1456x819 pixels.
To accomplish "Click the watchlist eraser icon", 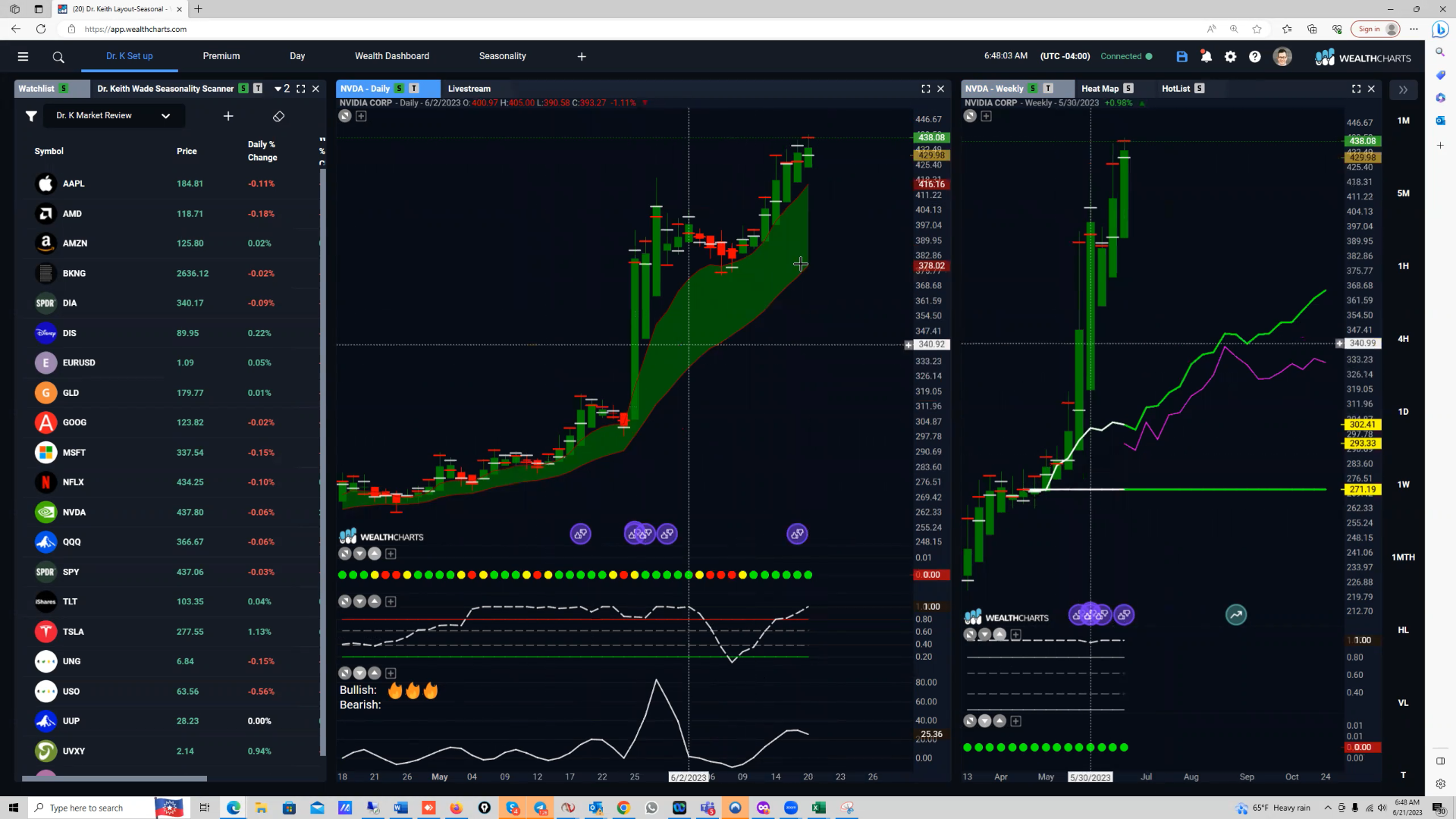I will coord(278,116).
